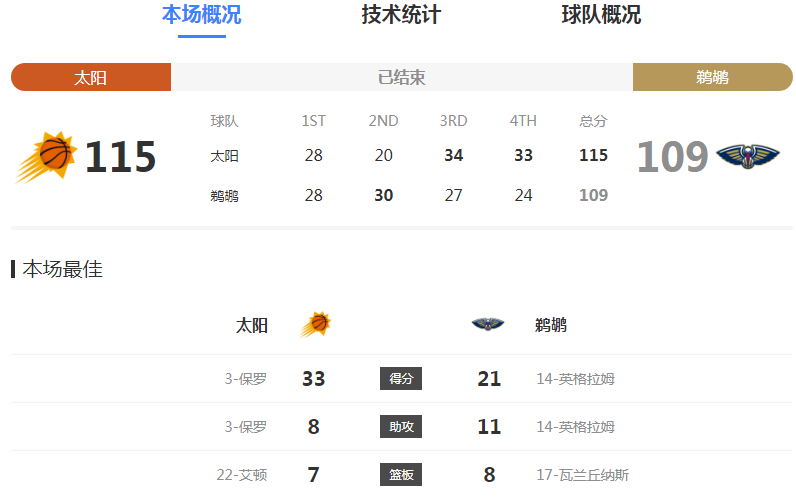Click the large Suns logo beside 115
Image resolution: width=796 pixels, height=502 pixels.
[x=46, y=156]
